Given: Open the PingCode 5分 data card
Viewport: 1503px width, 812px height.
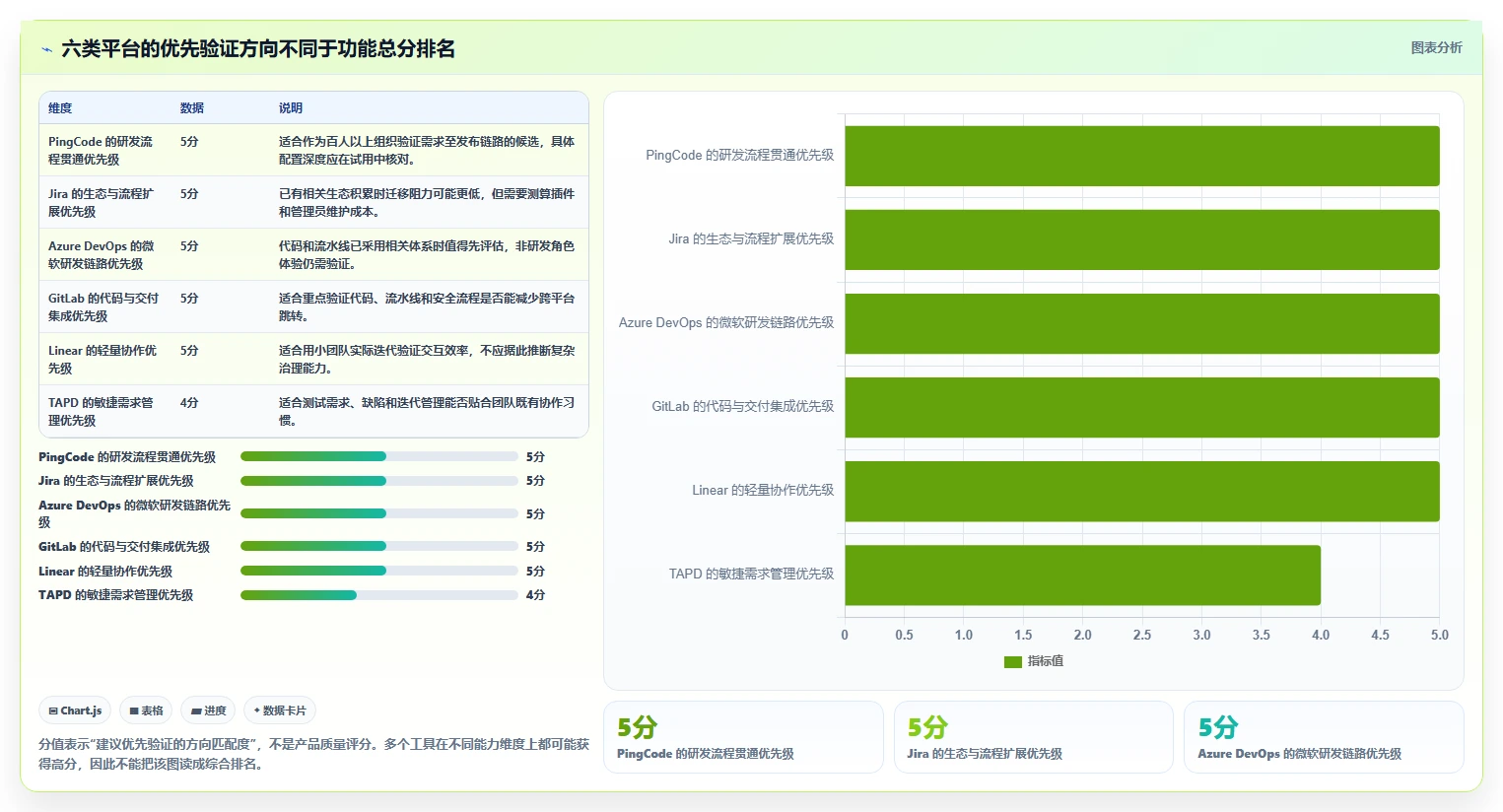Looking at the screenshot, I should pyautogui.click(x=743, y=737).
